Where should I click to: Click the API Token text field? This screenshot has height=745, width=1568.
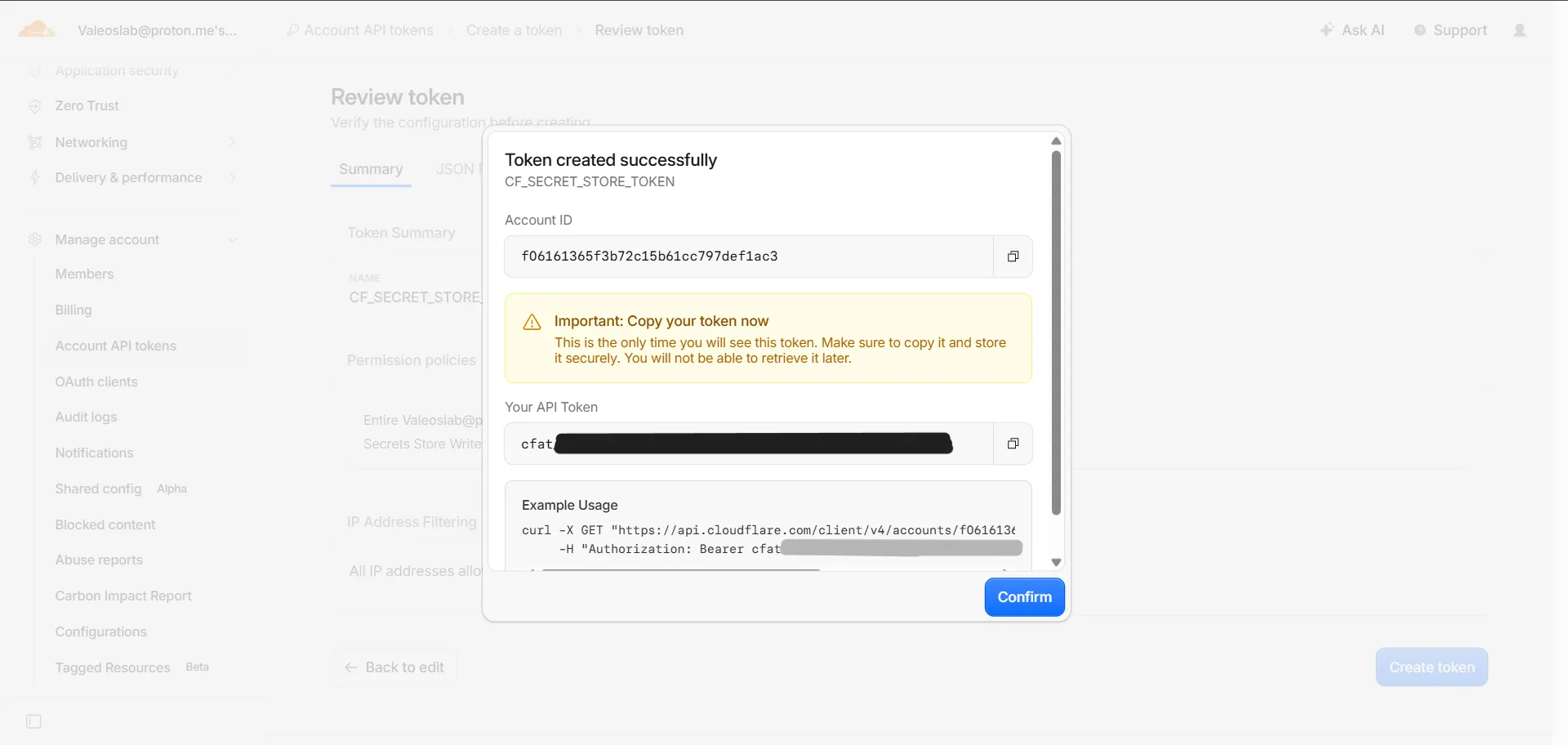tap(749, 444)
